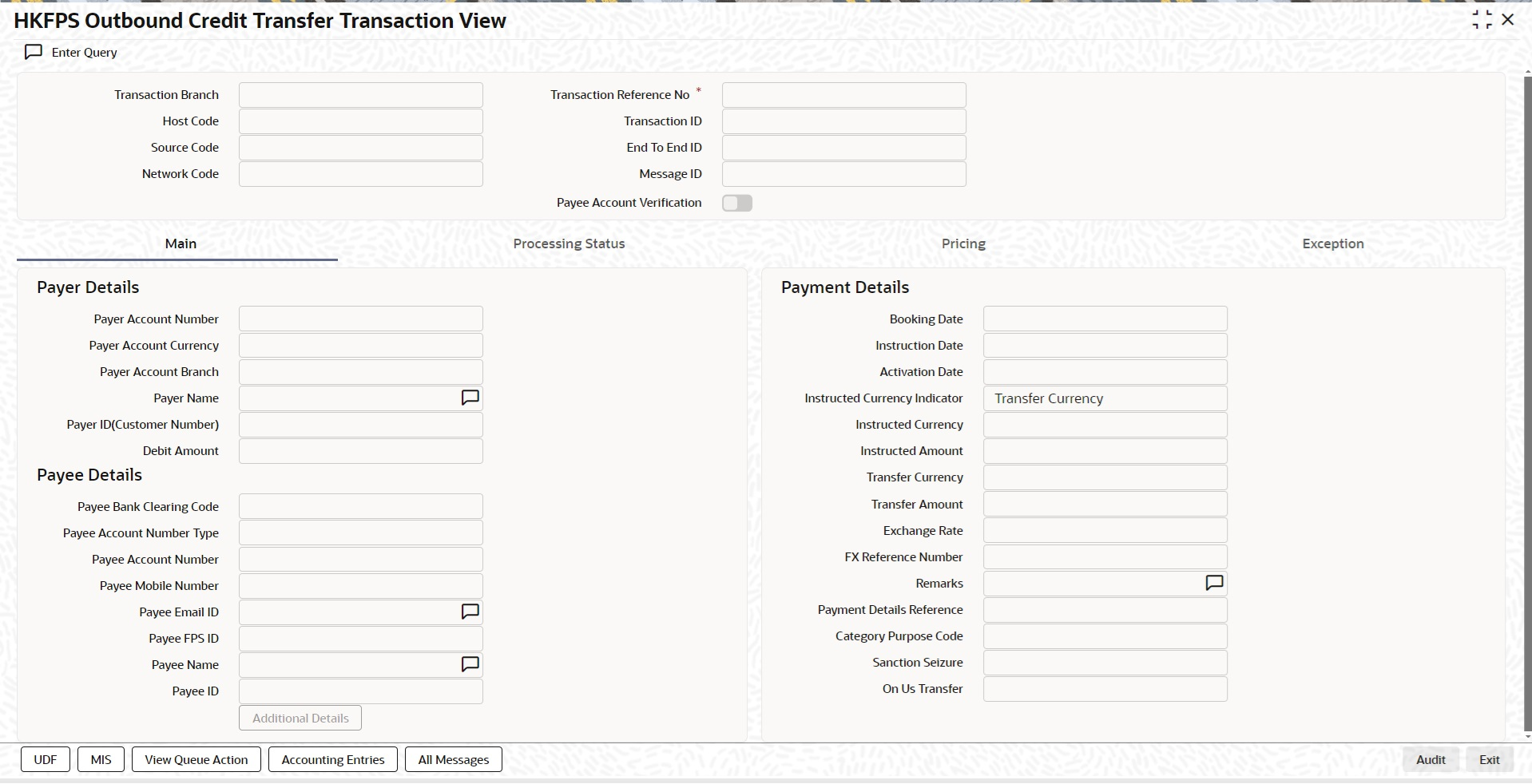1532x784 pixels.
Task: Open Instructed Currency Indicator dropdown
Action: (1105, 398)
